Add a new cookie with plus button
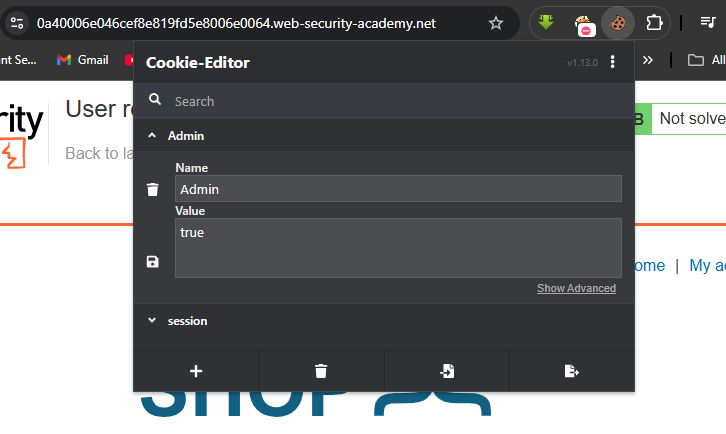726x434 pixels. [196, 371]
